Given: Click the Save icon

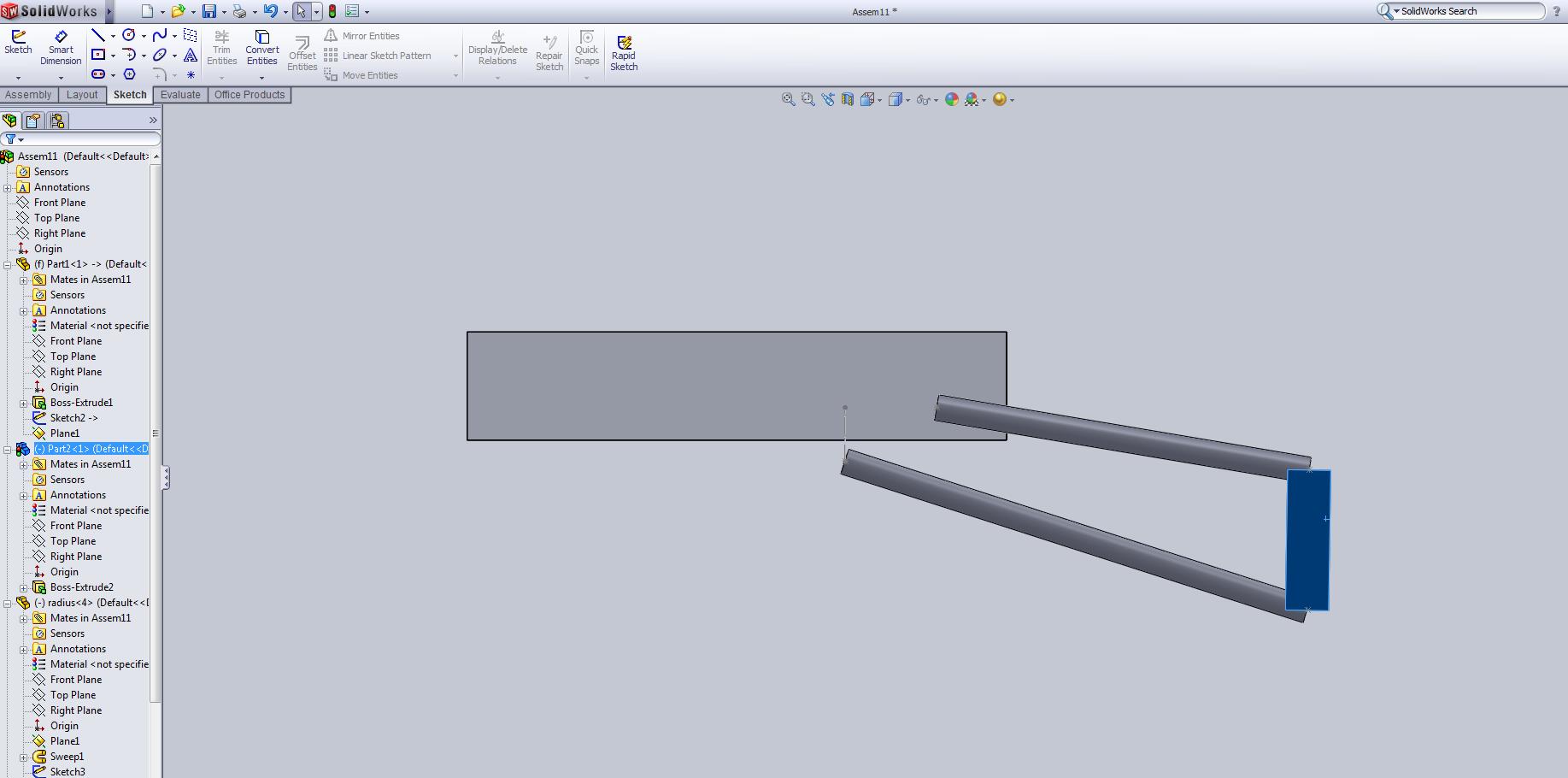Looking at the screenshot, I should click(208, 11).
